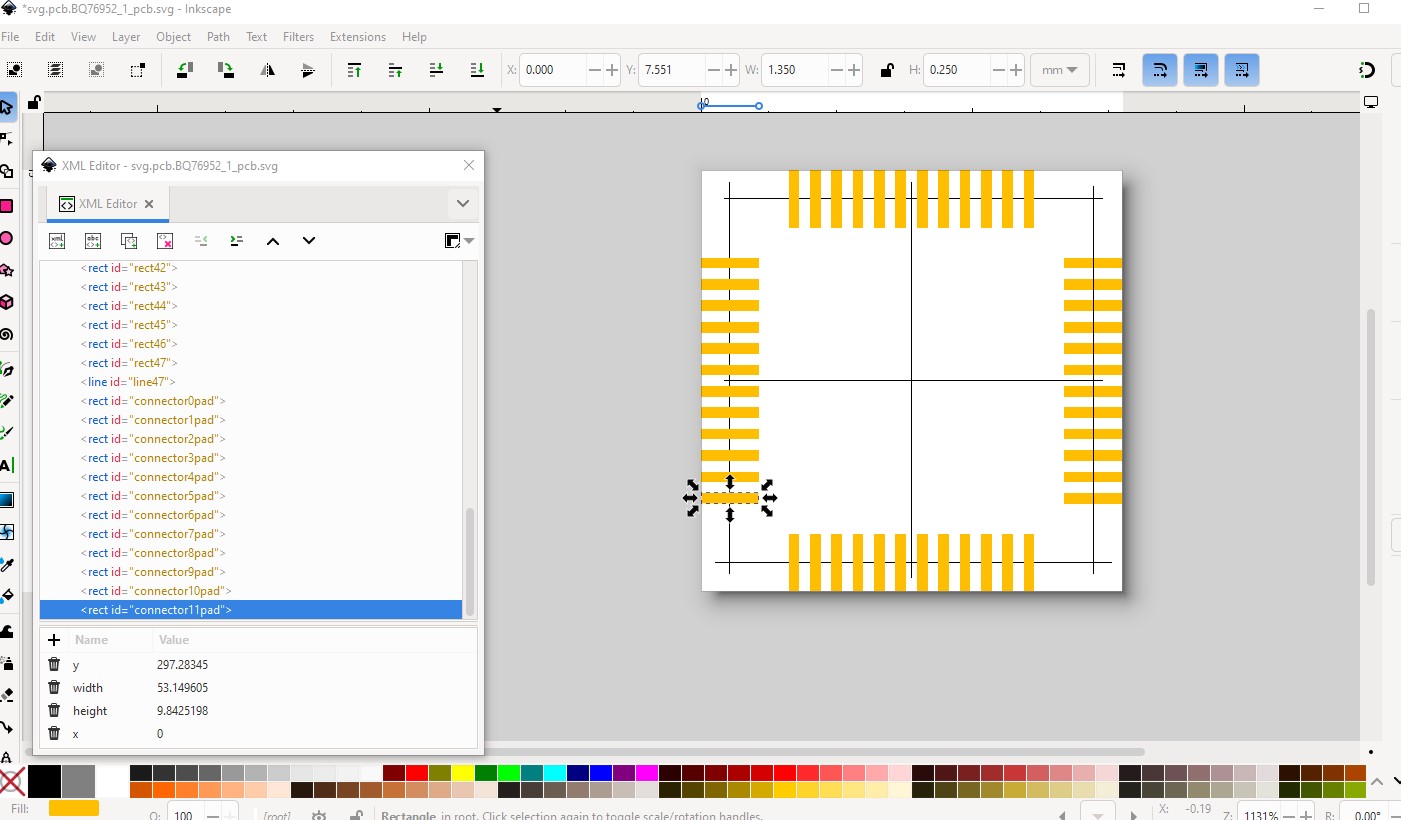Viewport: 1401px width, 820px height.
Task: Toggle snapping icon at right edge
Action: click(x=1367, y=70)
